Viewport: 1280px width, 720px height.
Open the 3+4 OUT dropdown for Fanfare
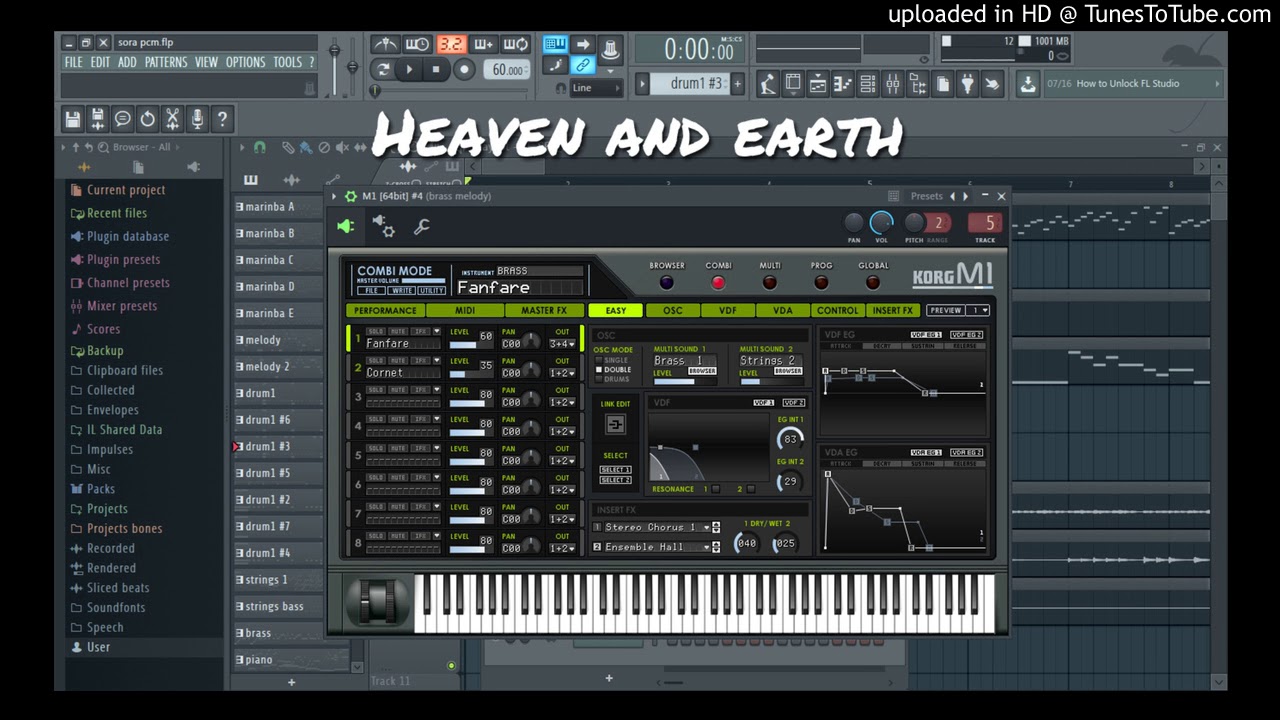click(x=562, y=344)
